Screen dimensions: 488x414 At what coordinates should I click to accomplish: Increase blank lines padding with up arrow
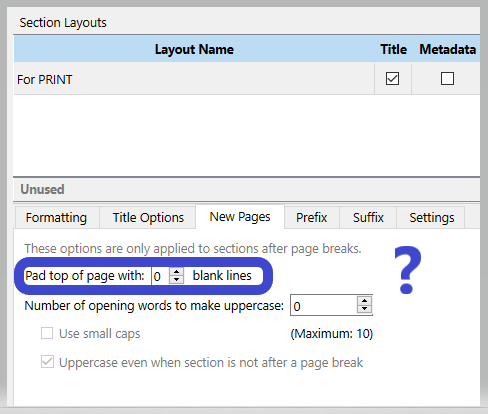pos(176,272)
